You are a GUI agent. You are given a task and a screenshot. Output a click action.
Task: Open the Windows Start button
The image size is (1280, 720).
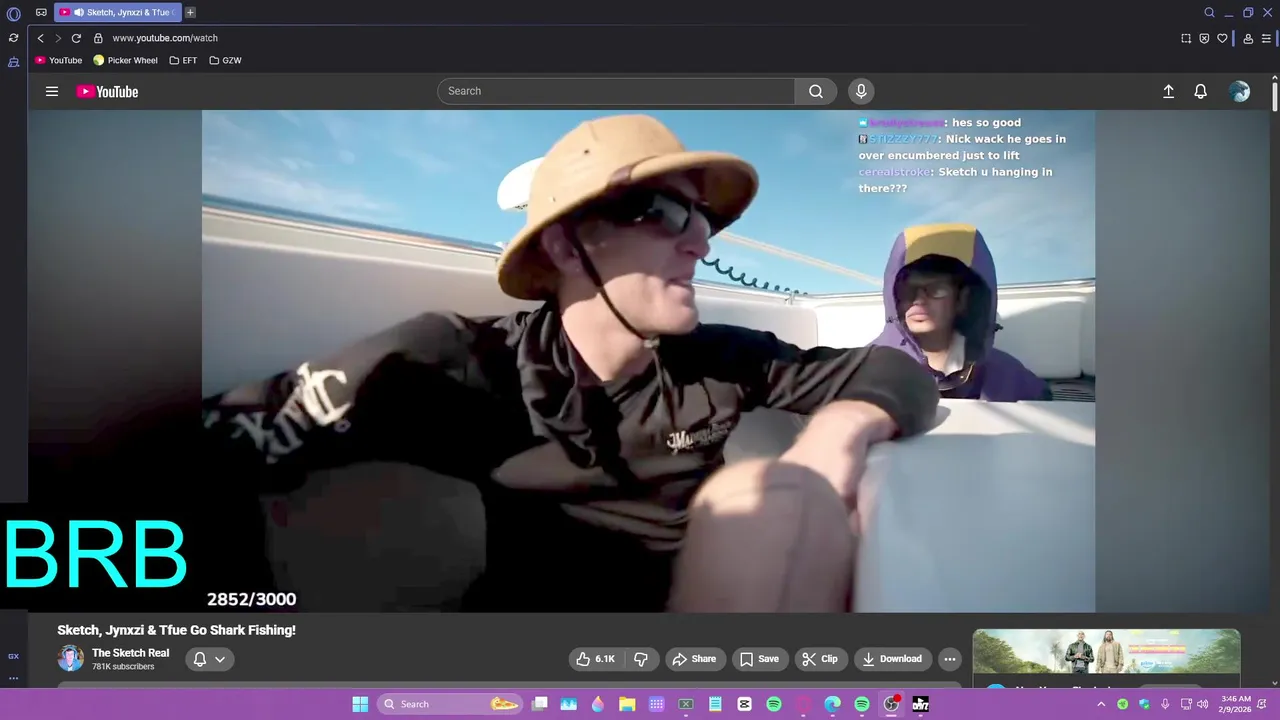[x=360, y=704]
